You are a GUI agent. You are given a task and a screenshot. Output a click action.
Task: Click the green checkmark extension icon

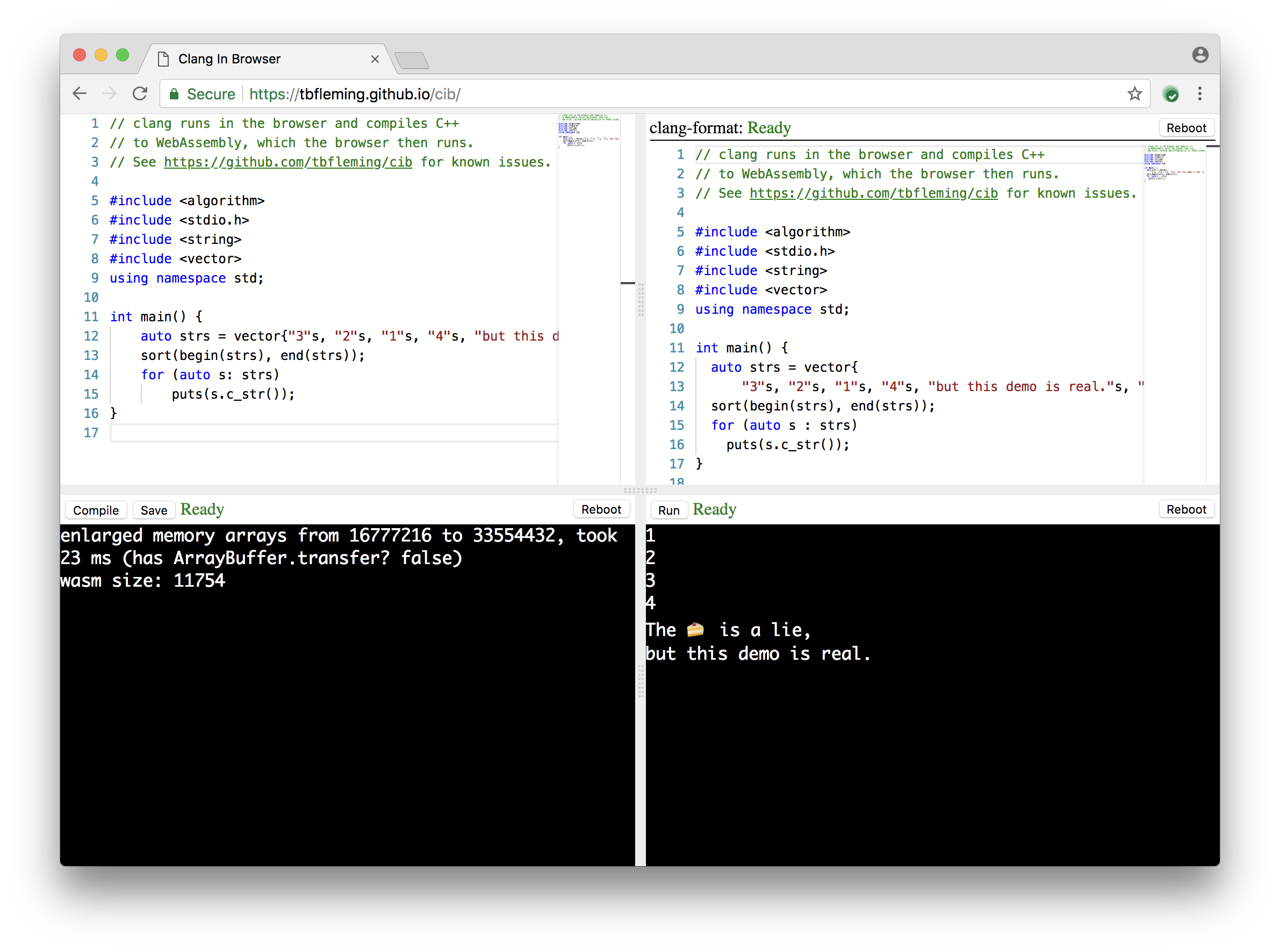click(x=1170, y=94)
